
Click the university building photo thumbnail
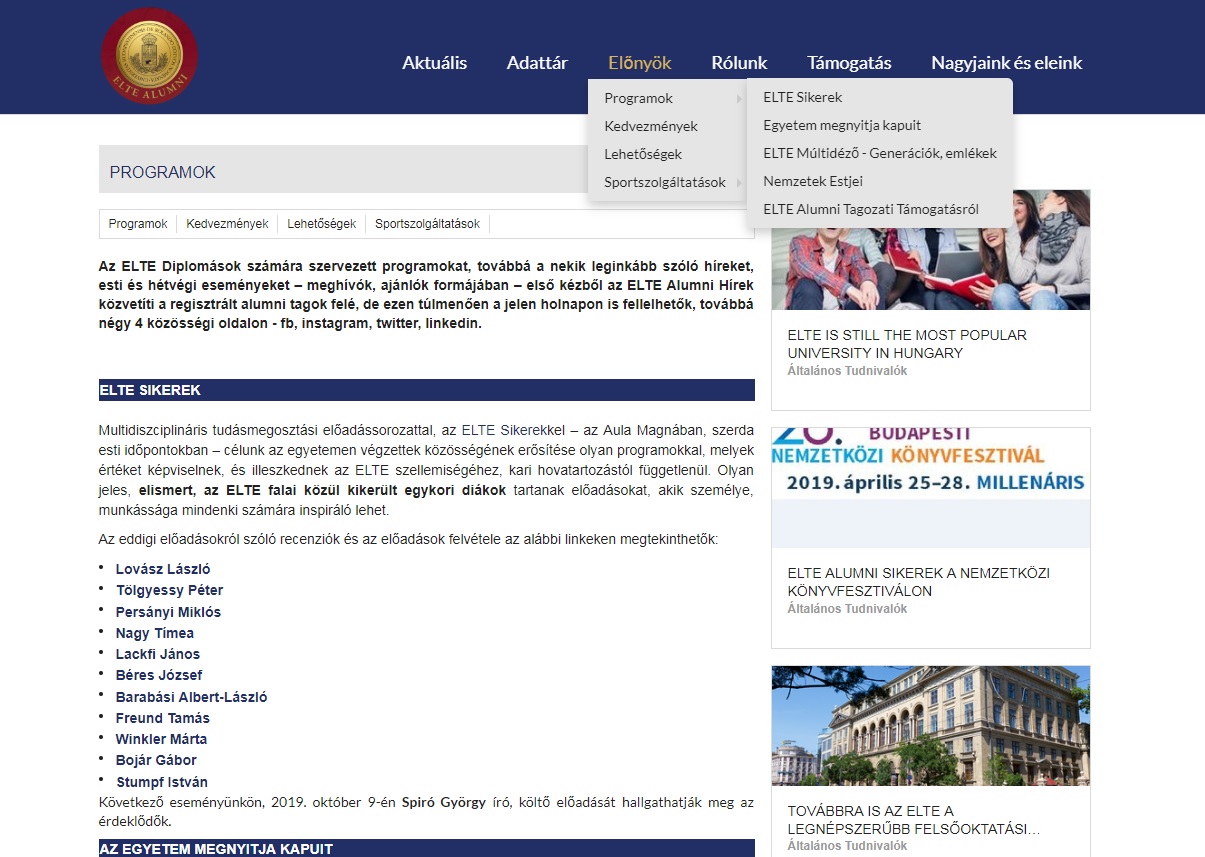point(931,726)
